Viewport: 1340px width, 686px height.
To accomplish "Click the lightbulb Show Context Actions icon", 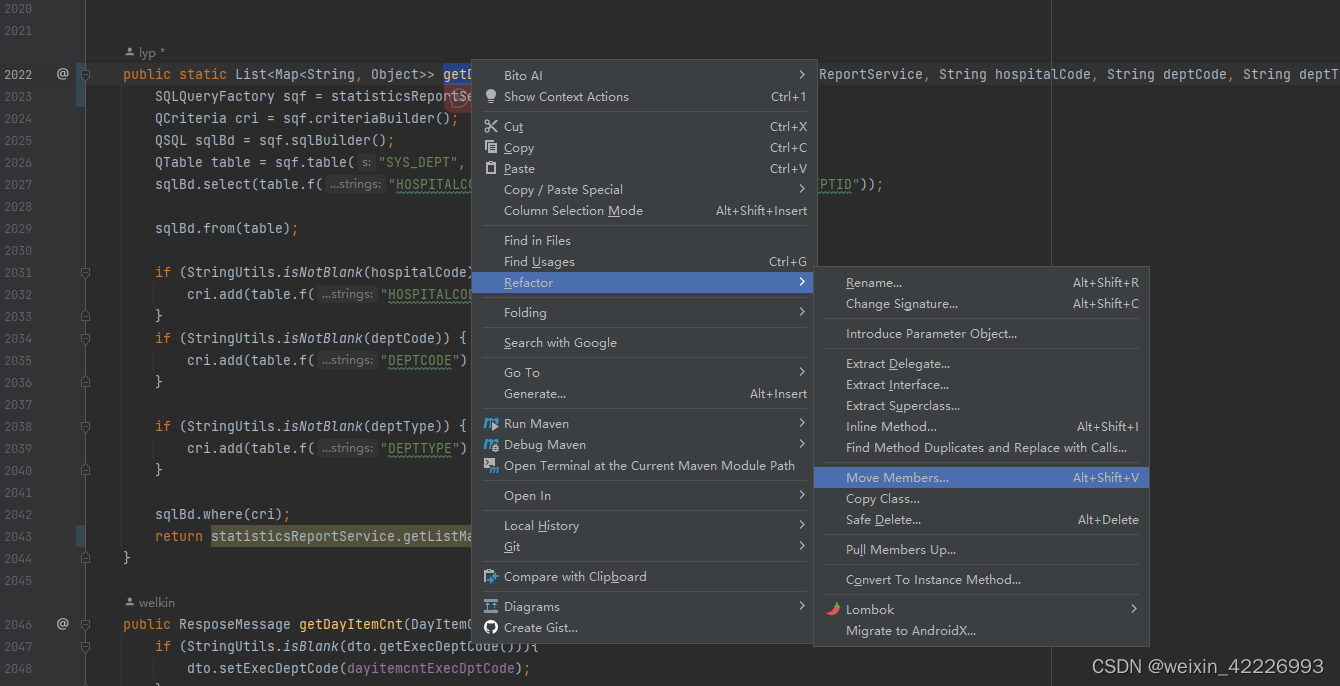I will [x=491, y=97].
